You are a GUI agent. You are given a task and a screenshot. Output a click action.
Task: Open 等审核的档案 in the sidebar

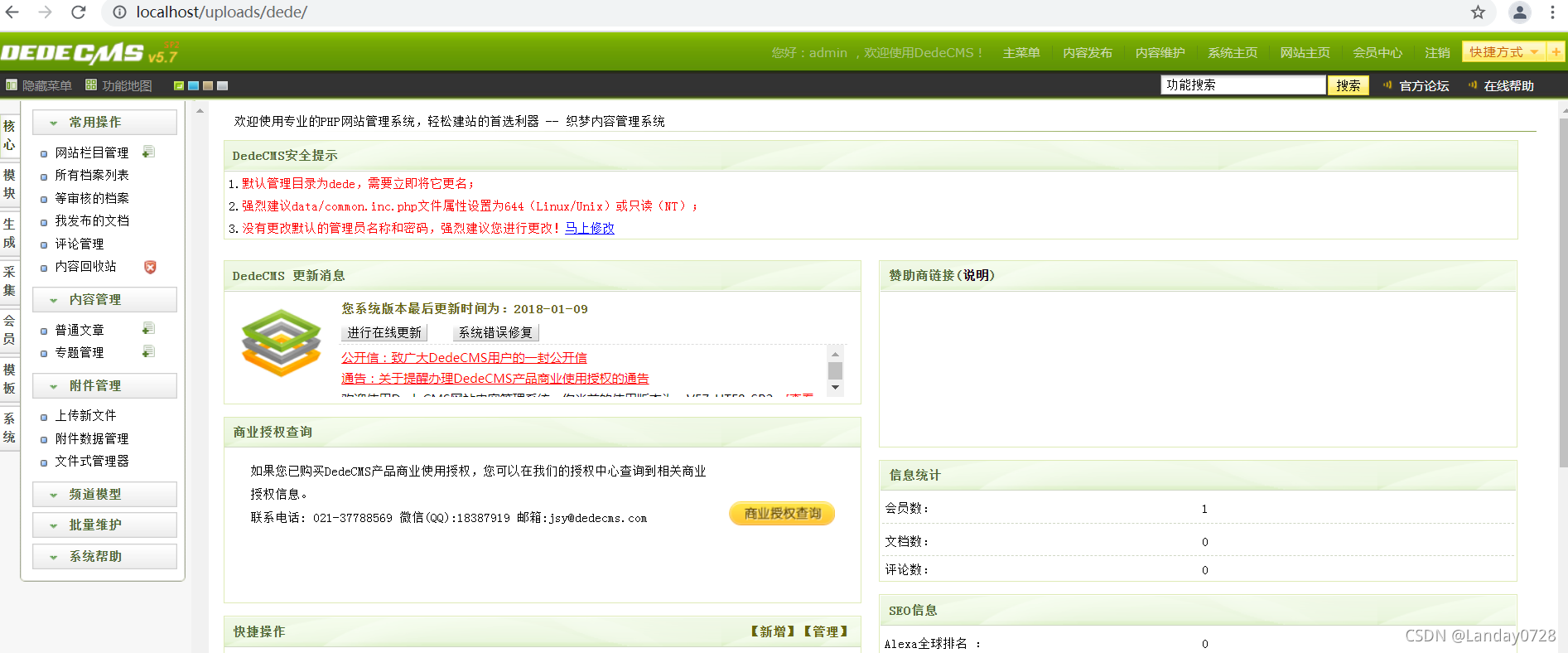[x=92, y=198]
